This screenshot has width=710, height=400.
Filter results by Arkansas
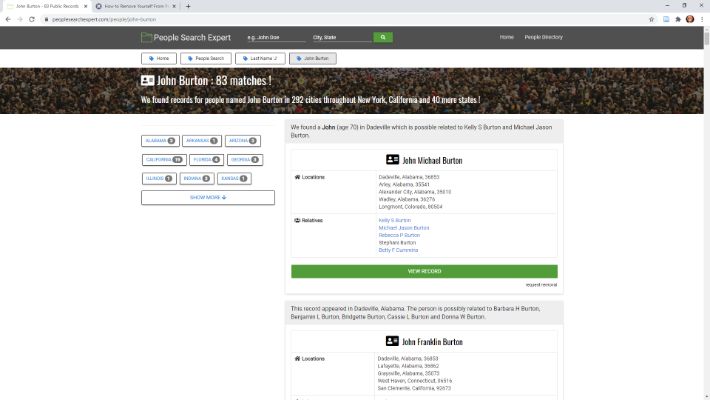(202, 141)
